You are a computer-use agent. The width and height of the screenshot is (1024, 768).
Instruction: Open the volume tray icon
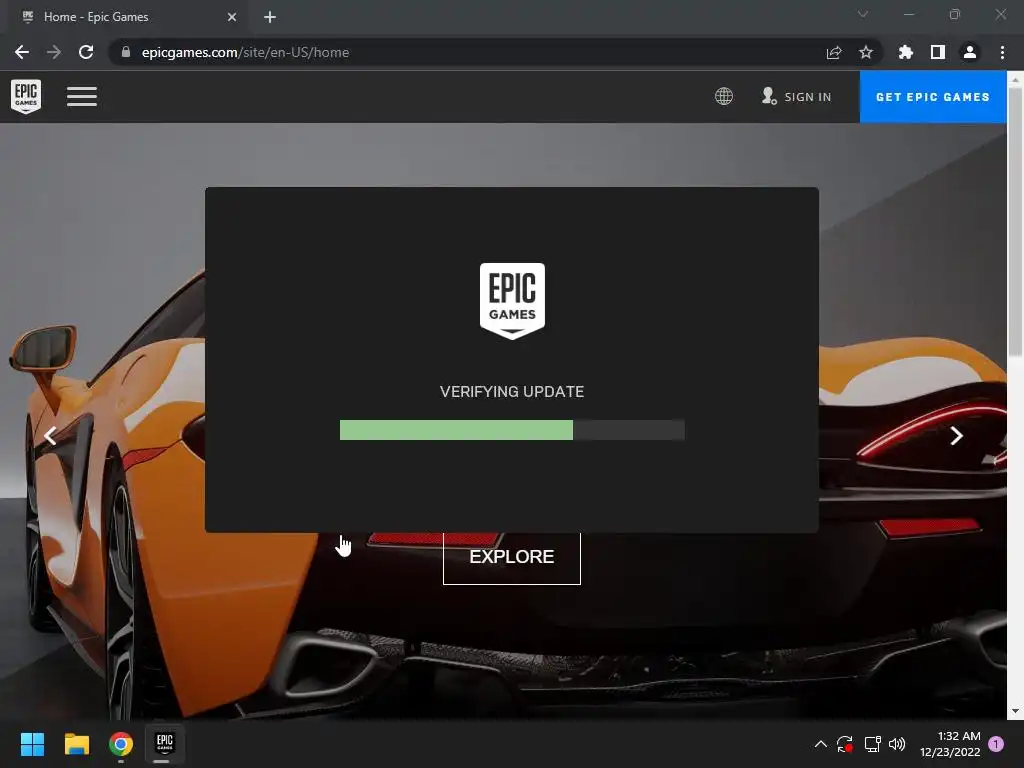[897, 744]
